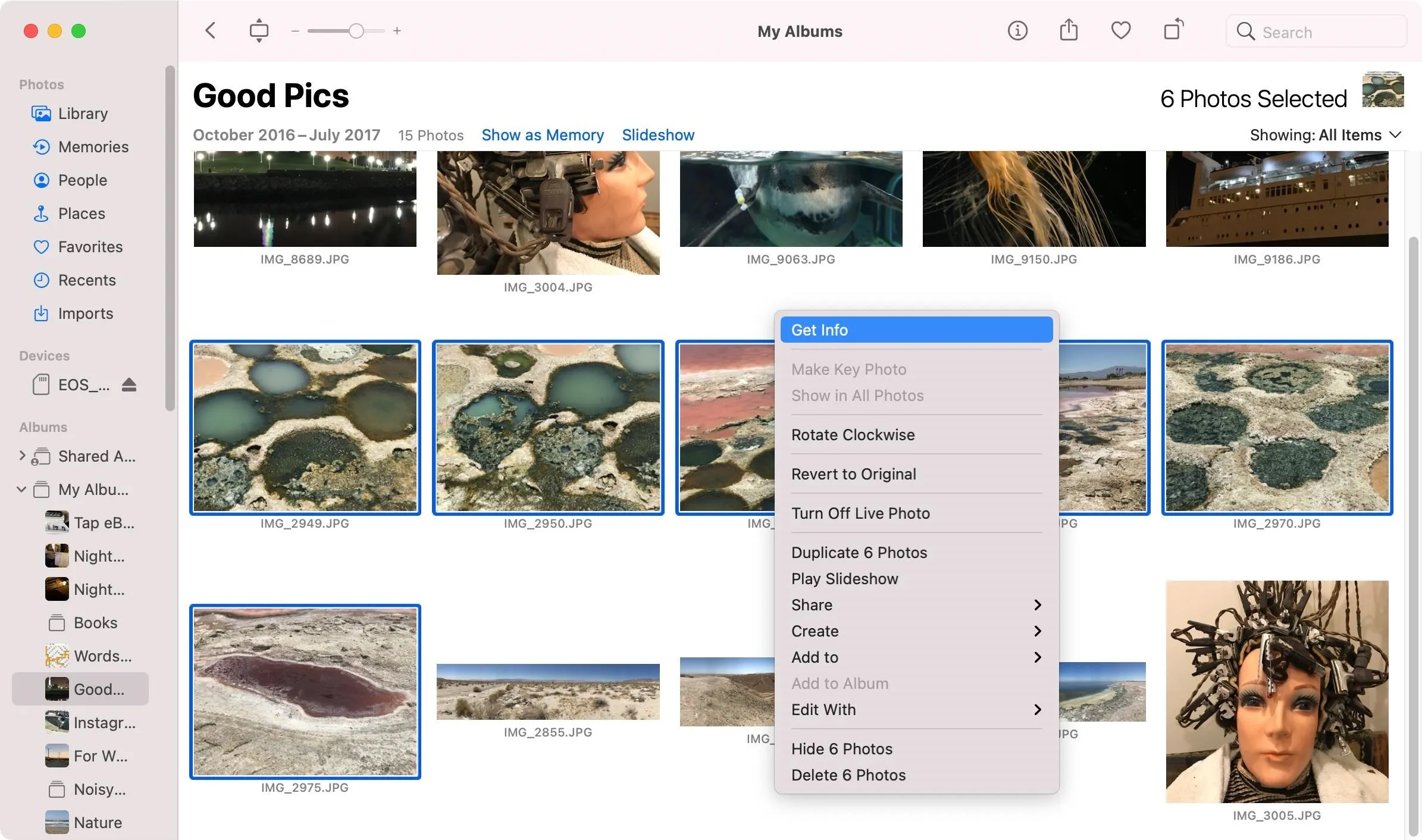The image size is (1422, 840).
Task: Click the zoom in plus icon
Action: (x=397, y=31)
